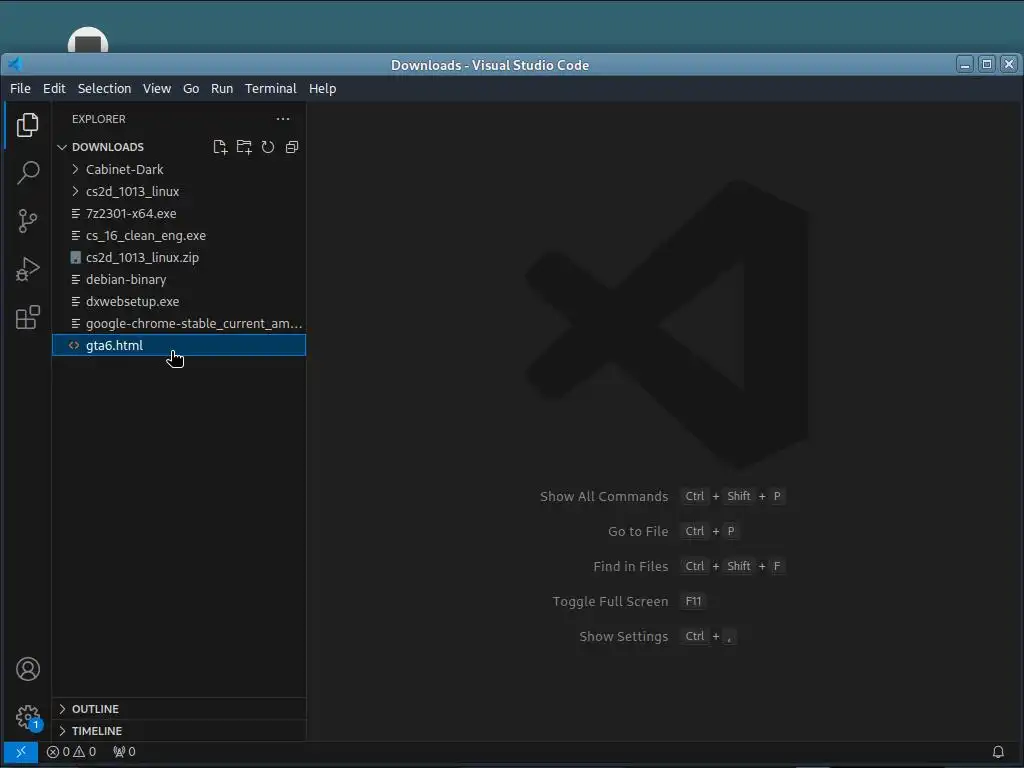1024x768 pixels.
Task: Refresh the Explorer tree
Action: 268,147
